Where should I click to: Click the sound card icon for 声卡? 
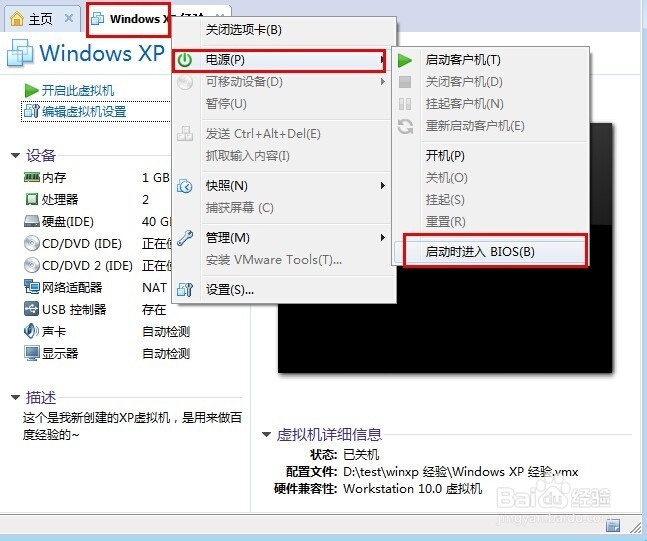coord(32,331)
